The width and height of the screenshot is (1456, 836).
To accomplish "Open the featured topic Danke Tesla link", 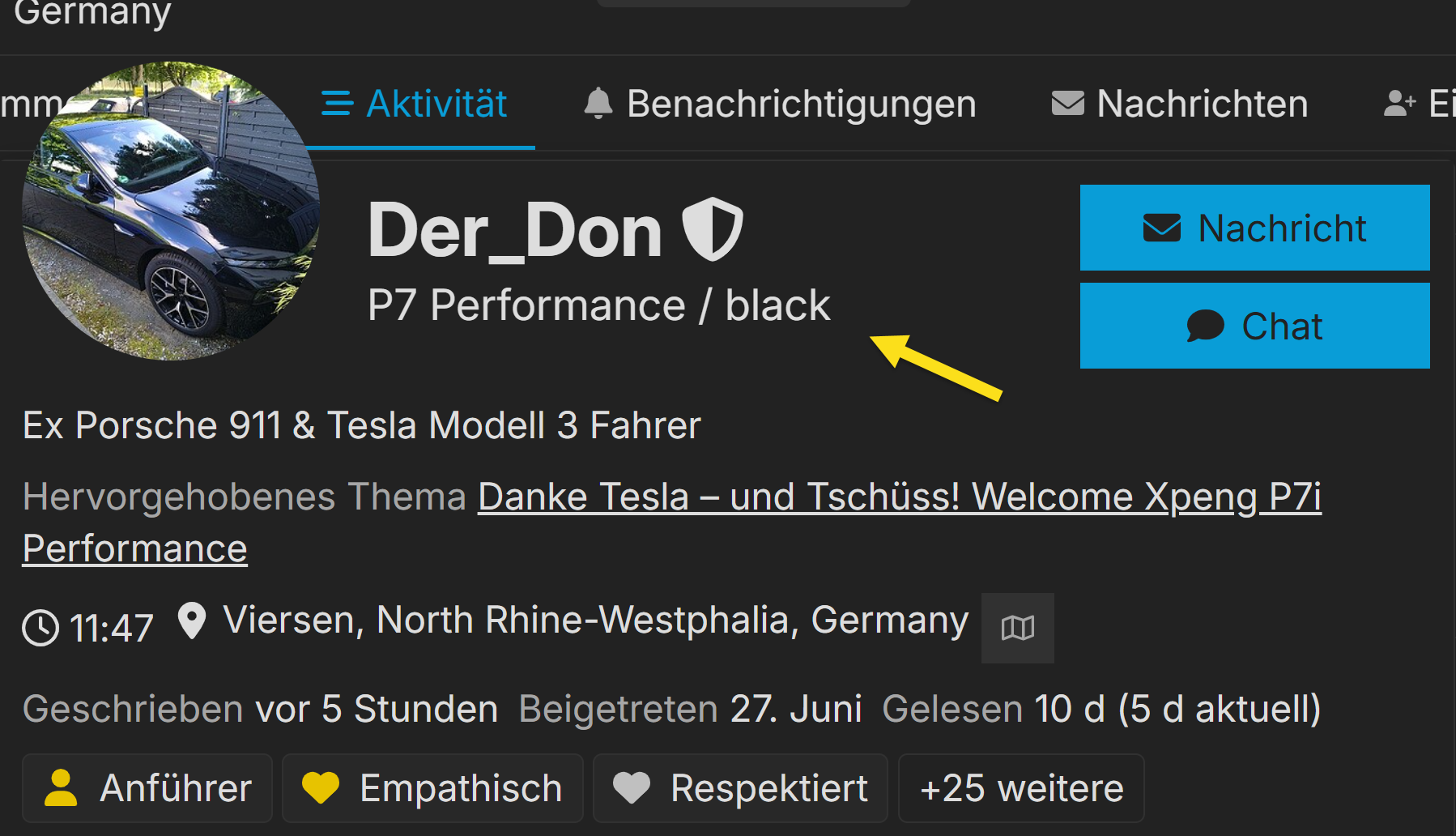I will point(899,497).
